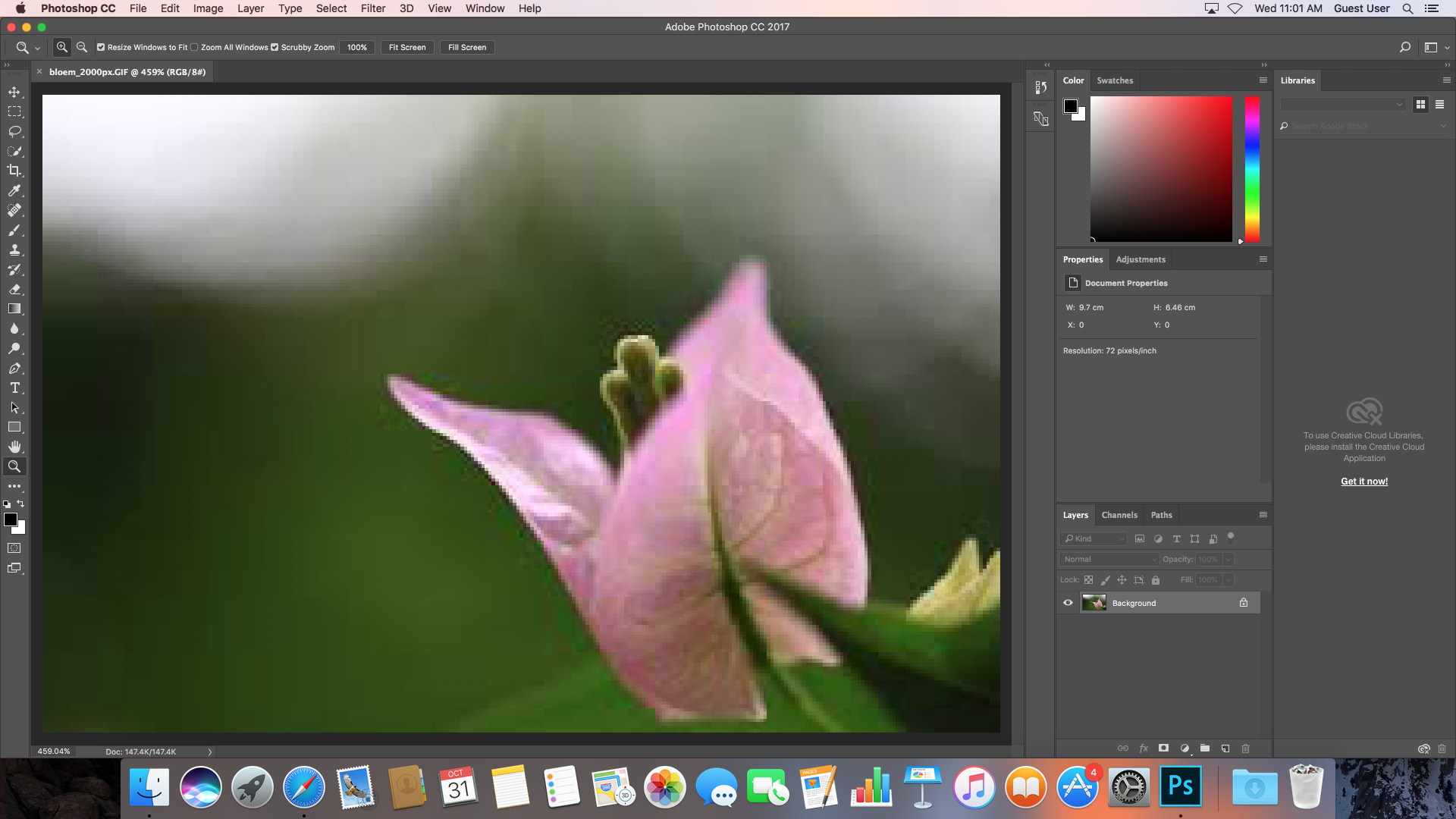This screenshot has width=1456, height=819.
Task: Select the Lasso tool
Action: 14,131
